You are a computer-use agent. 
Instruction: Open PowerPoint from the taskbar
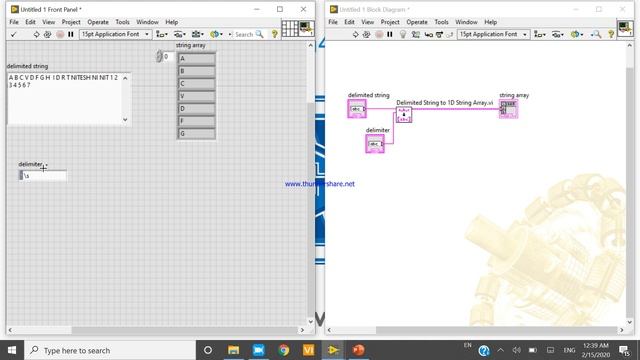pyautogui.click(x=358, y=350)
